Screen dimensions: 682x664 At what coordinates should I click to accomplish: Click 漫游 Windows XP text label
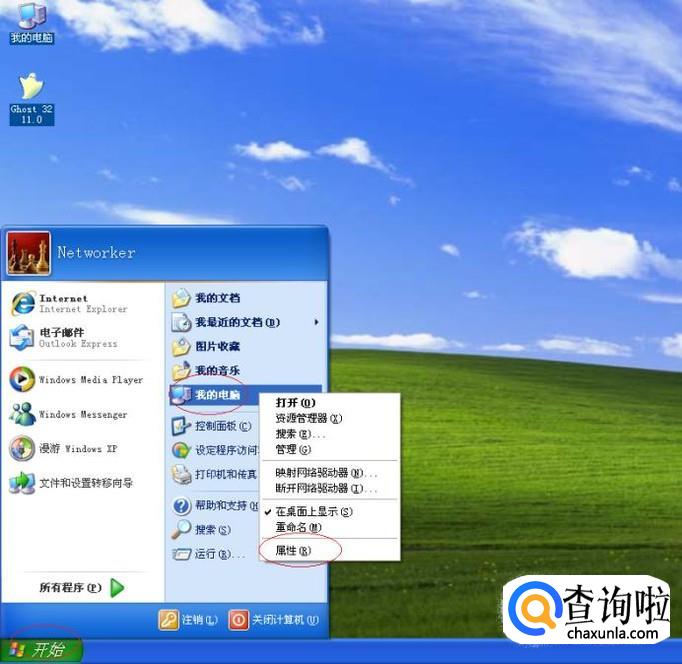click(78, 449)
